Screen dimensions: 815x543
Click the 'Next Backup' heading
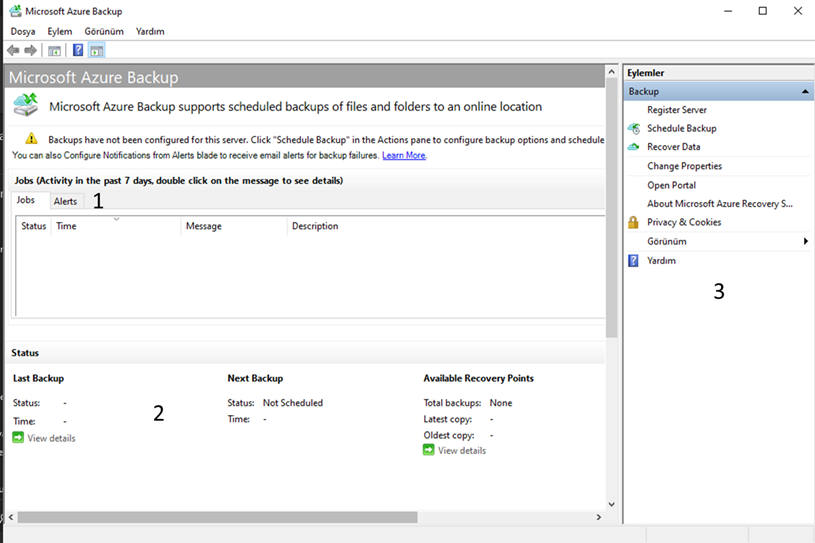255,378
